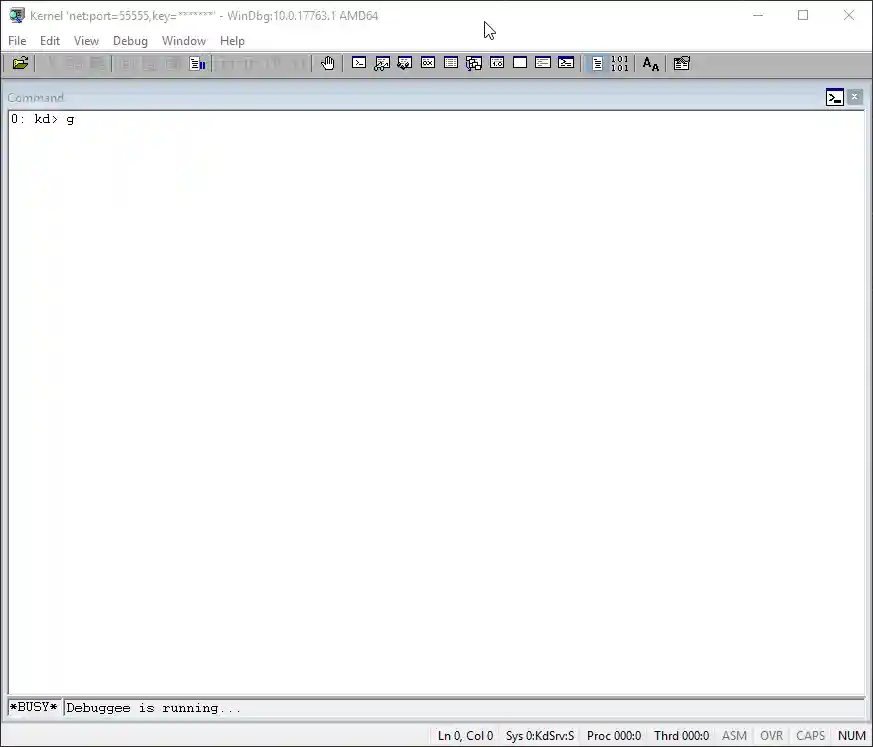Toggle source mode off with the 101 icon

(618, 62)
